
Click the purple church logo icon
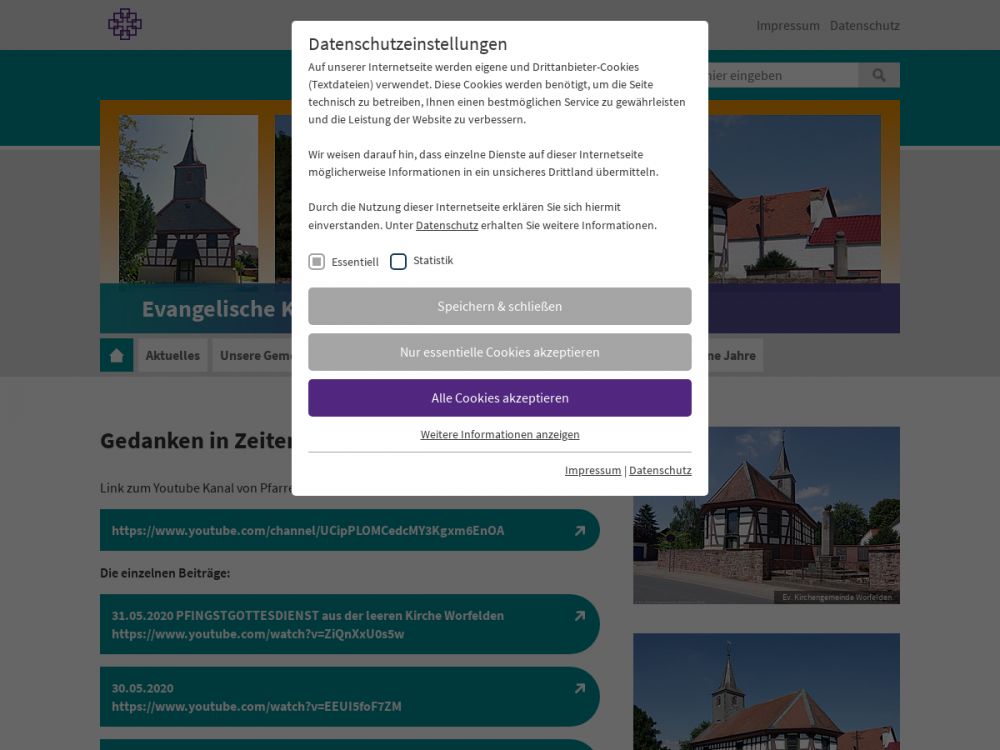(124, 24)
